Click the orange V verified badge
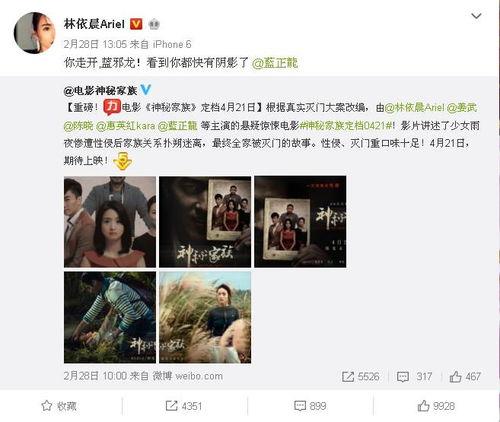The image size is (500, 422). click(x=136, y=24)
